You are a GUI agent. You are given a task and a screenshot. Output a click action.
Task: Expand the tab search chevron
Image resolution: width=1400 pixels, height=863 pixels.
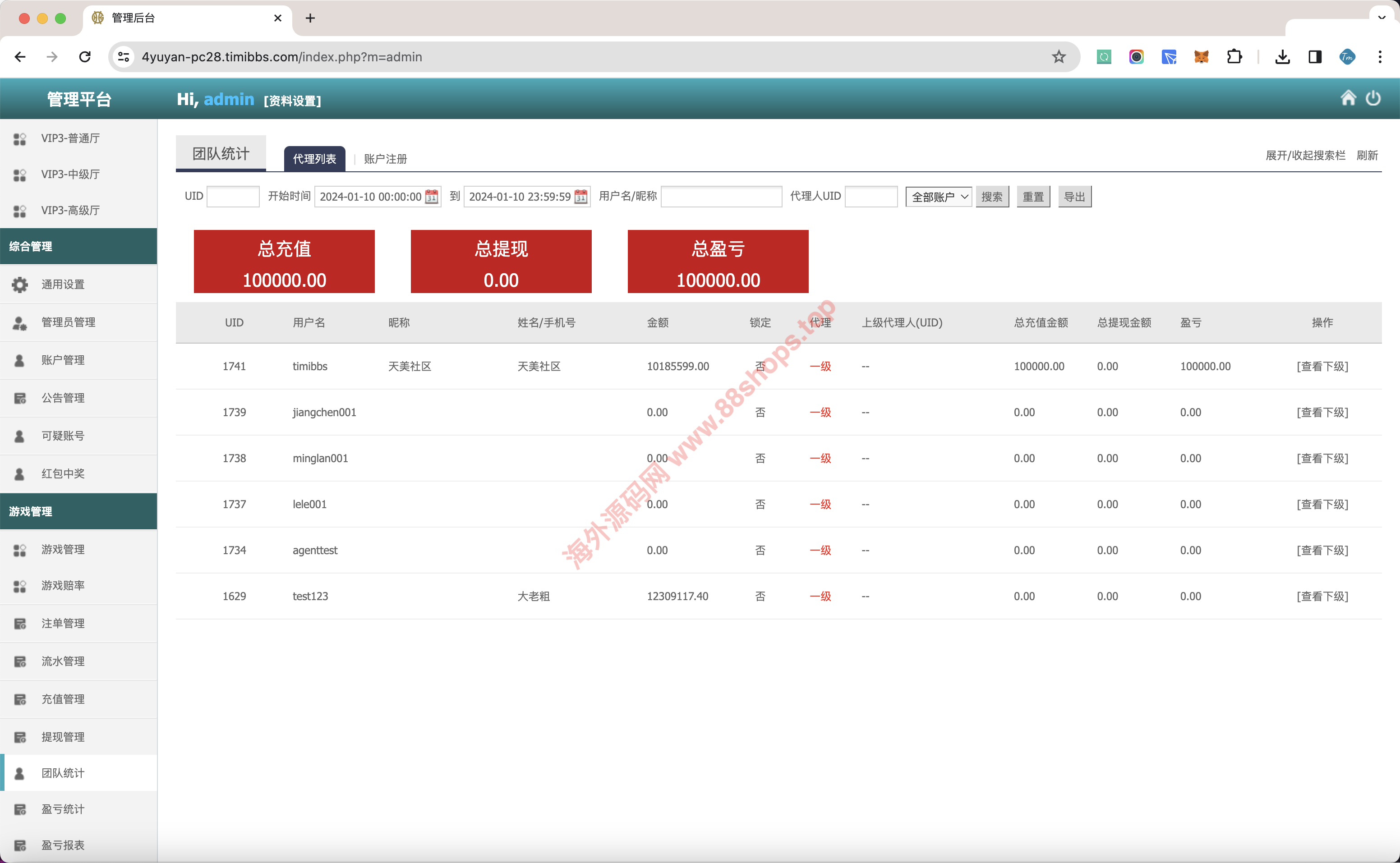click(x=1382, y=17)
